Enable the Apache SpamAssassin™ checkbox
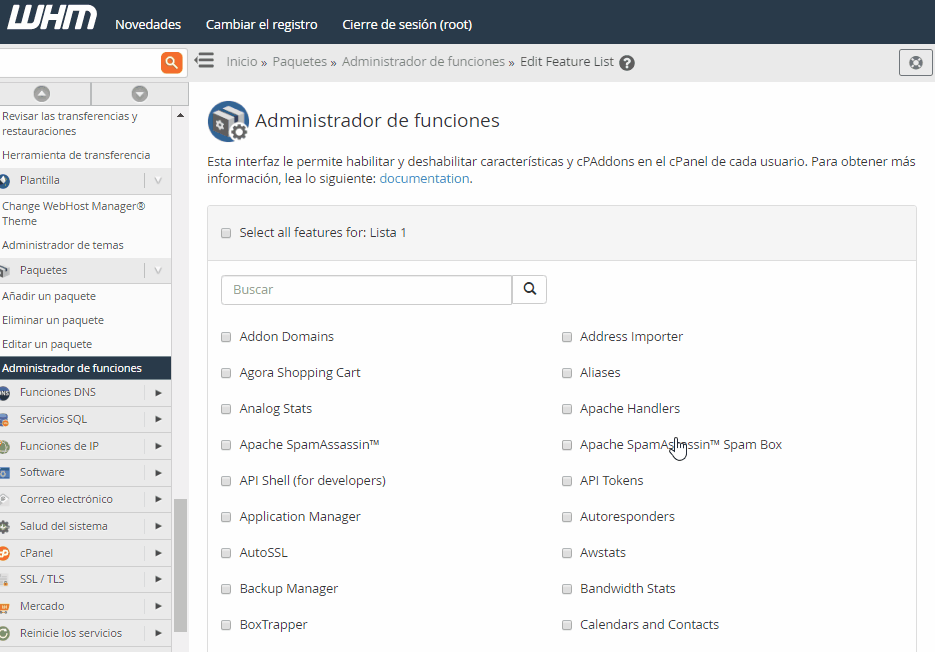 point(226,445)
